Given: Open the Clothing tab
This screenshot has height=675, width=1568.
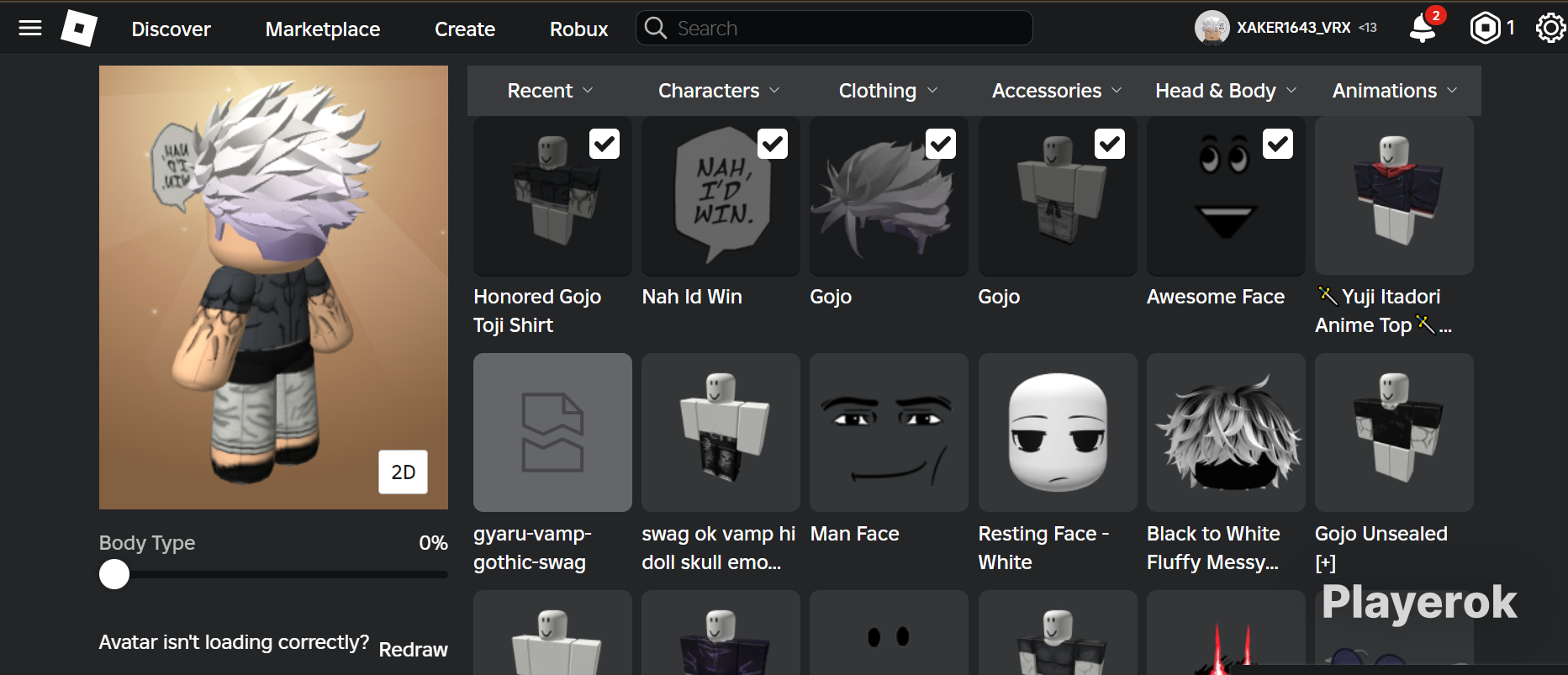Looking at the screenshot, I should click(889, 91).
